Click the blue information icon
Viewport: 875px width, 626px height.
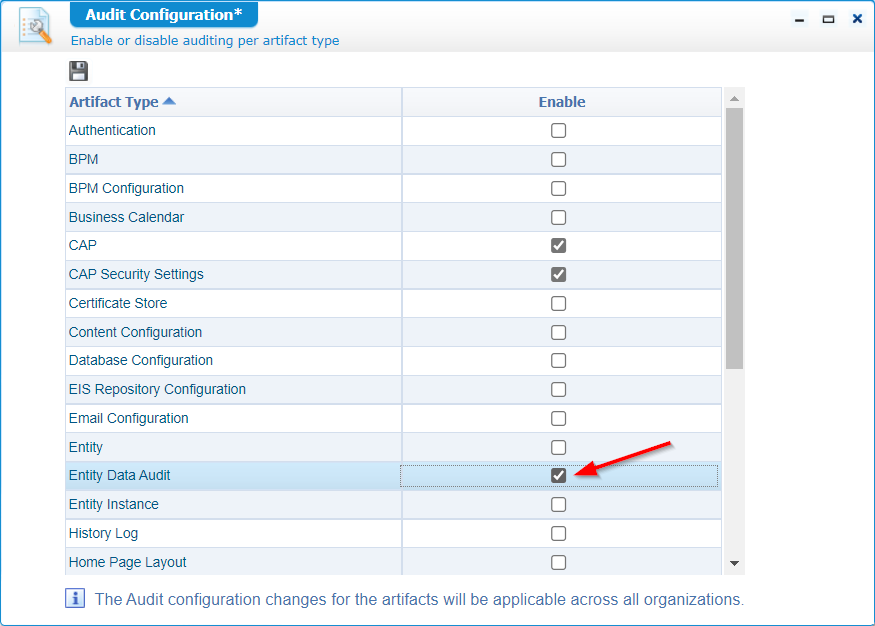(75, 598)
